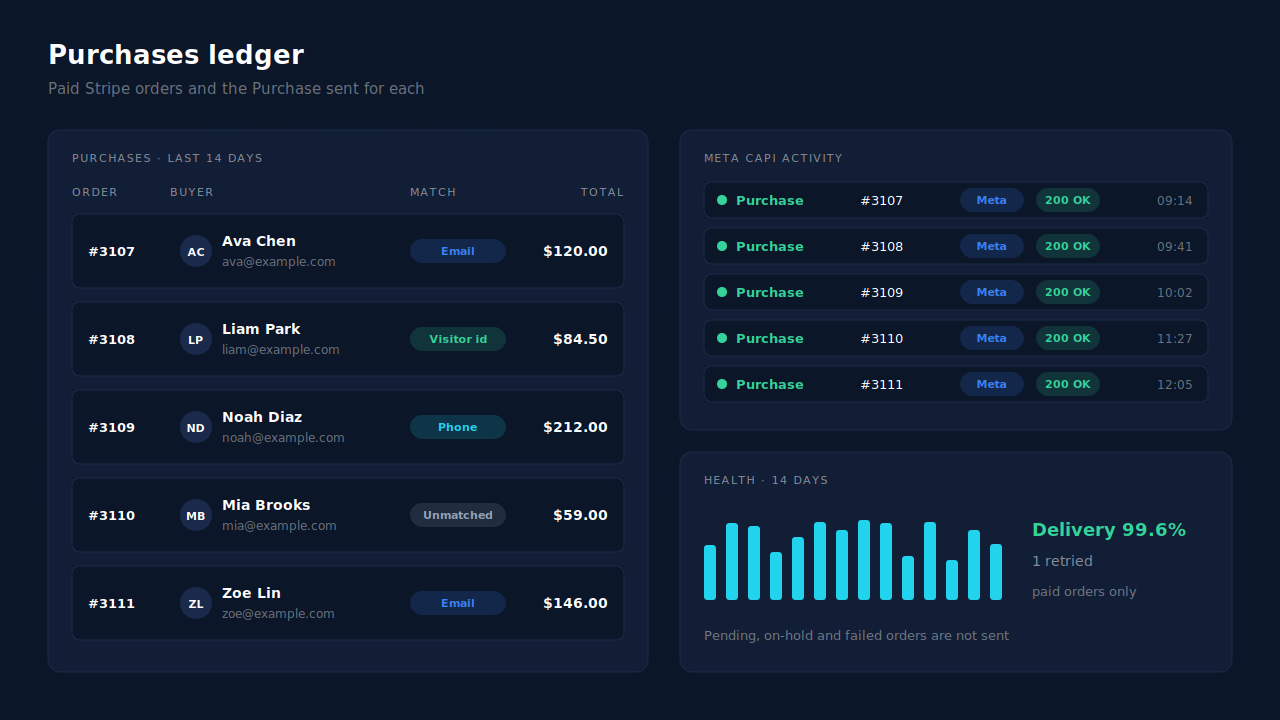The height and width of the screenshot is (720, 1280).
Task: Click the ORDER column header
Action: (x=95, y=192)
